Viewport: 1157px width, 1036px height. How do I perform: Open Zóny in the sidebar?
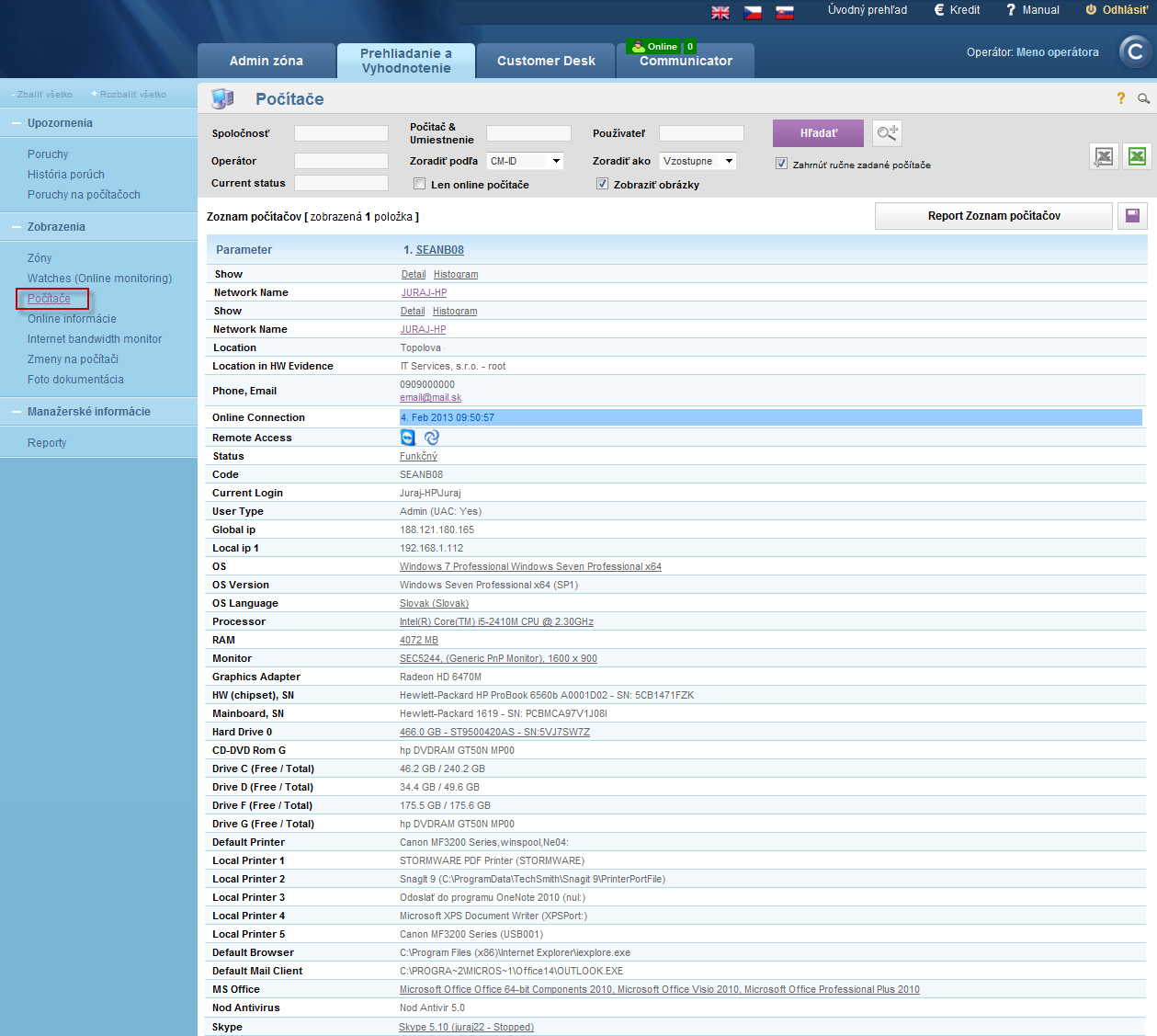click(40, 258)
